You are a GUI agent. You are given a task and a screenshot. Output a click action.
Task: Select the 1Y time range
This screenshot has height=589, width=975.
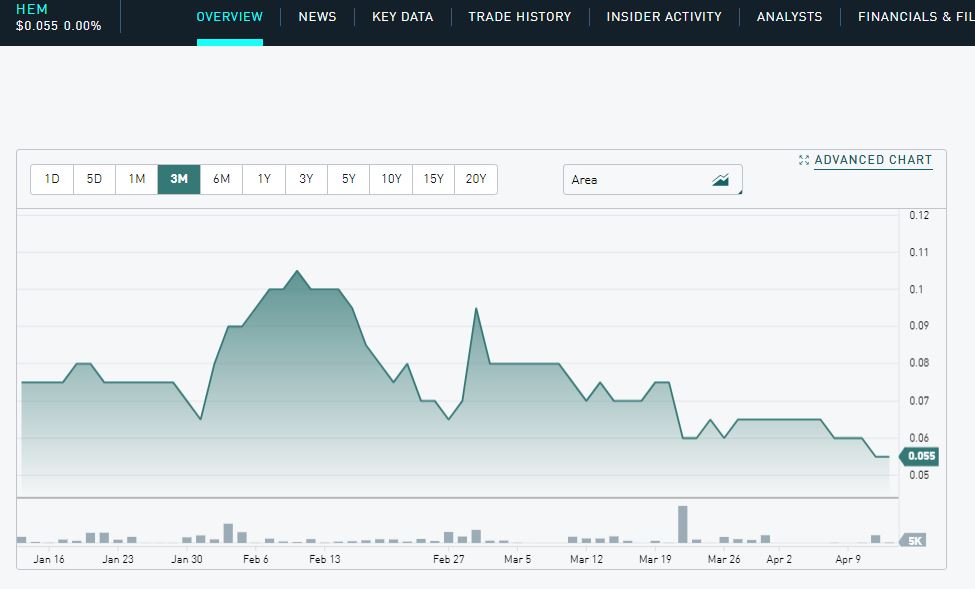[x=263, y=179]
